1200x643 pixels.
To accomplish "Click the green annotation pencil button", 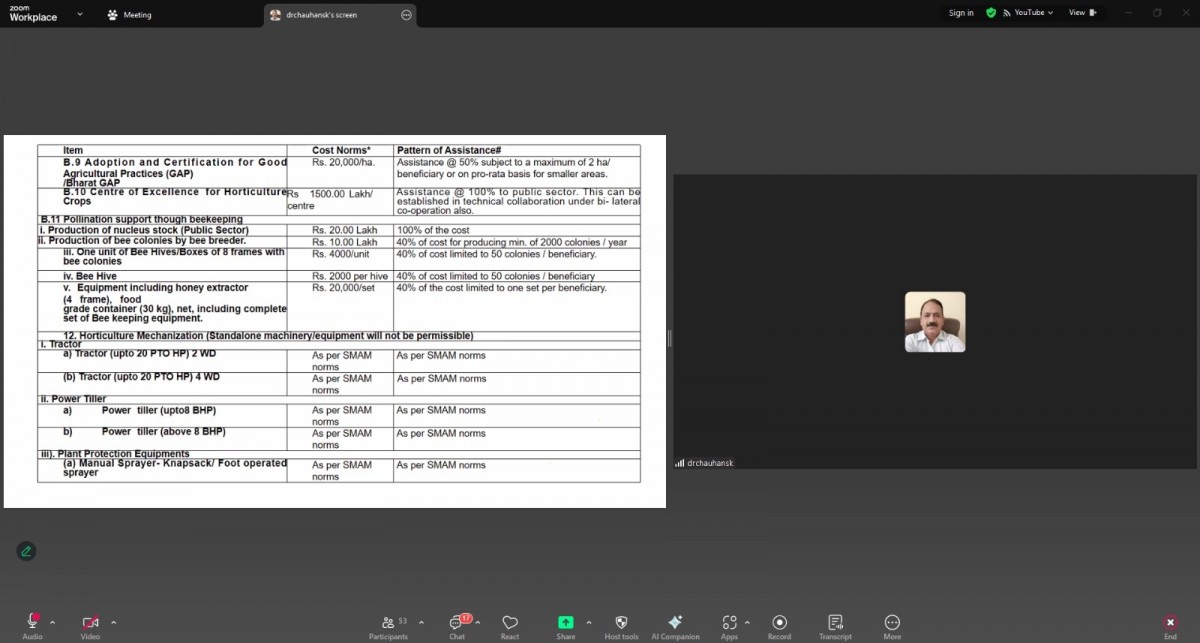I will tap(26, 551).
